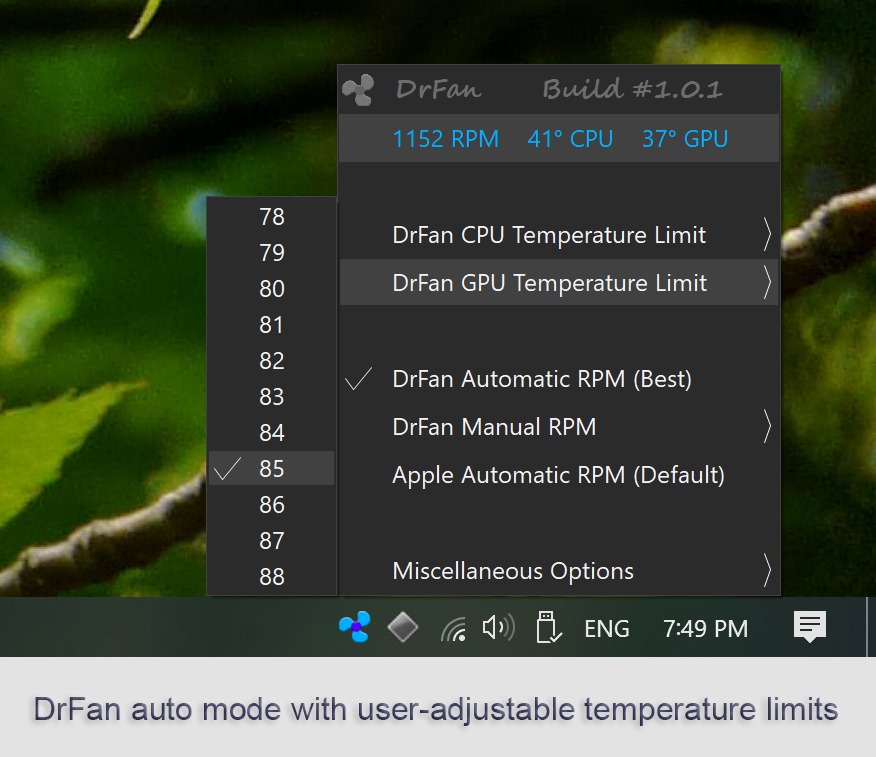Open Miscellaneous Options menu entry
Viewport: 876px width, 757px height.
pos(559,571)
